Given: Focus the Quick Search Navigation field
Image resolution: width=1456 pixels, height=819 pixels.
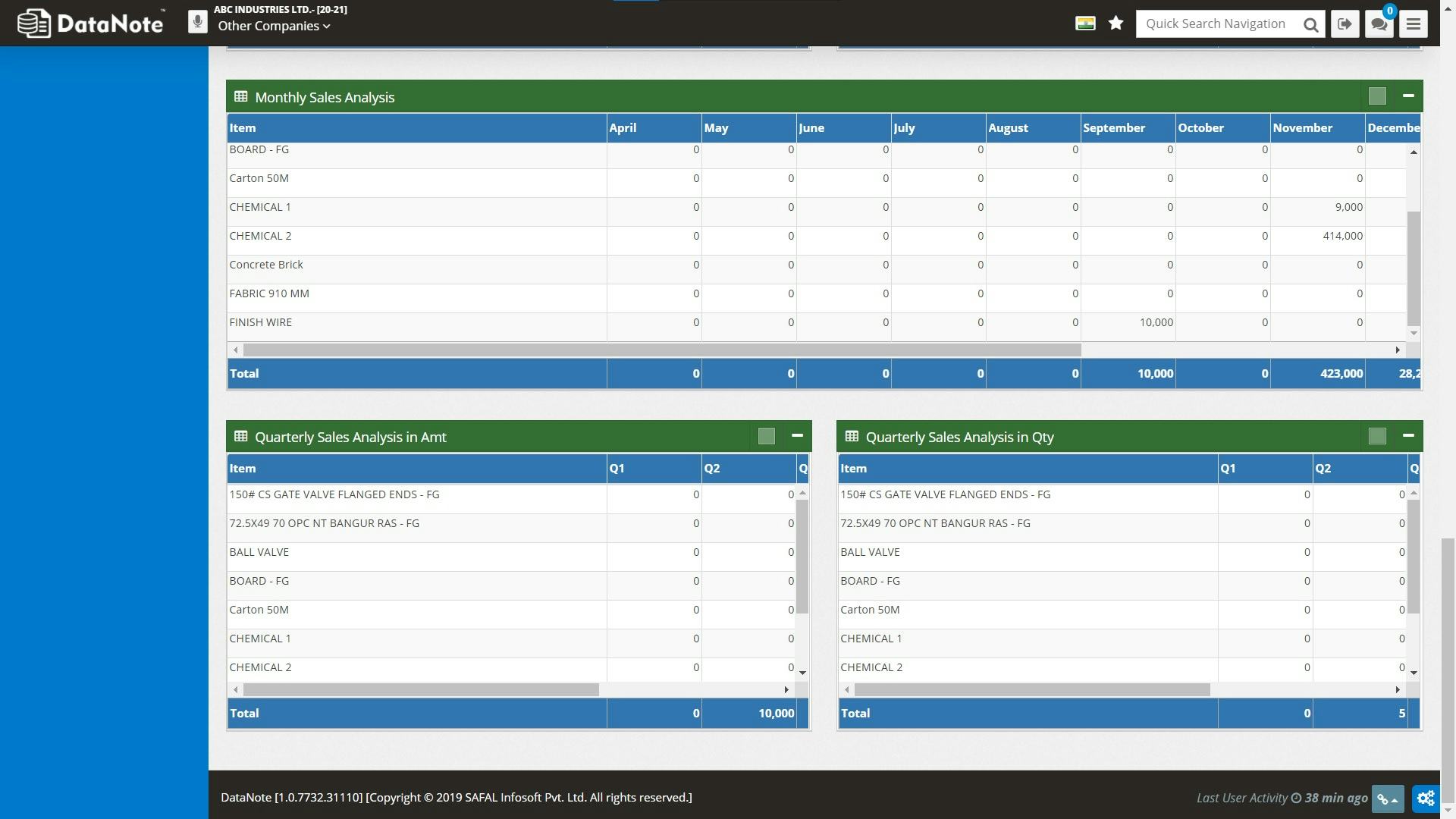Looking at the screenshot, I should tap(1216, 24).
